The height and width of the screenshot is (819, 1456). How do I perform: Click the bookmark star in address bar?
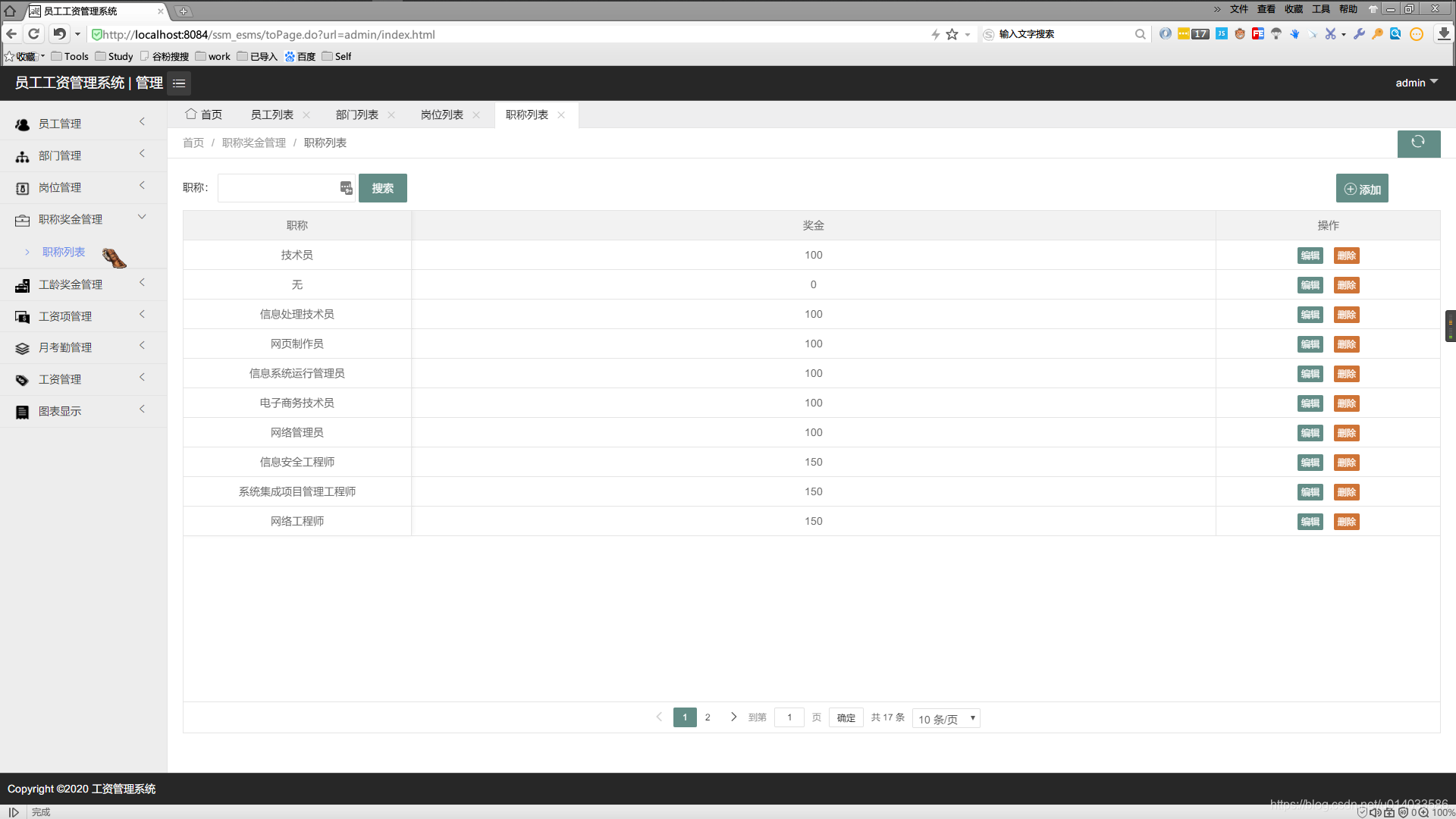click(952, 34)
